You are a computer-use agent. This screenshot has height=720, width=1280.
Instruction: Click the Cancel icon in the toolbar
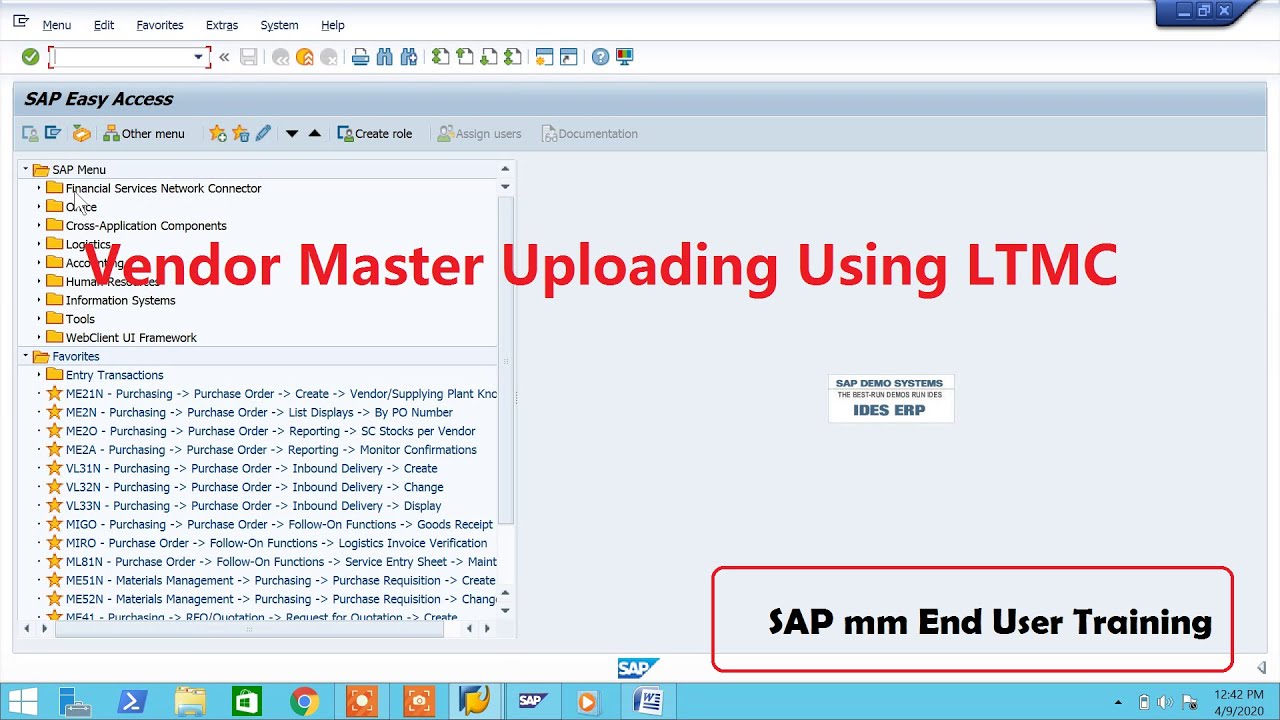329,57
